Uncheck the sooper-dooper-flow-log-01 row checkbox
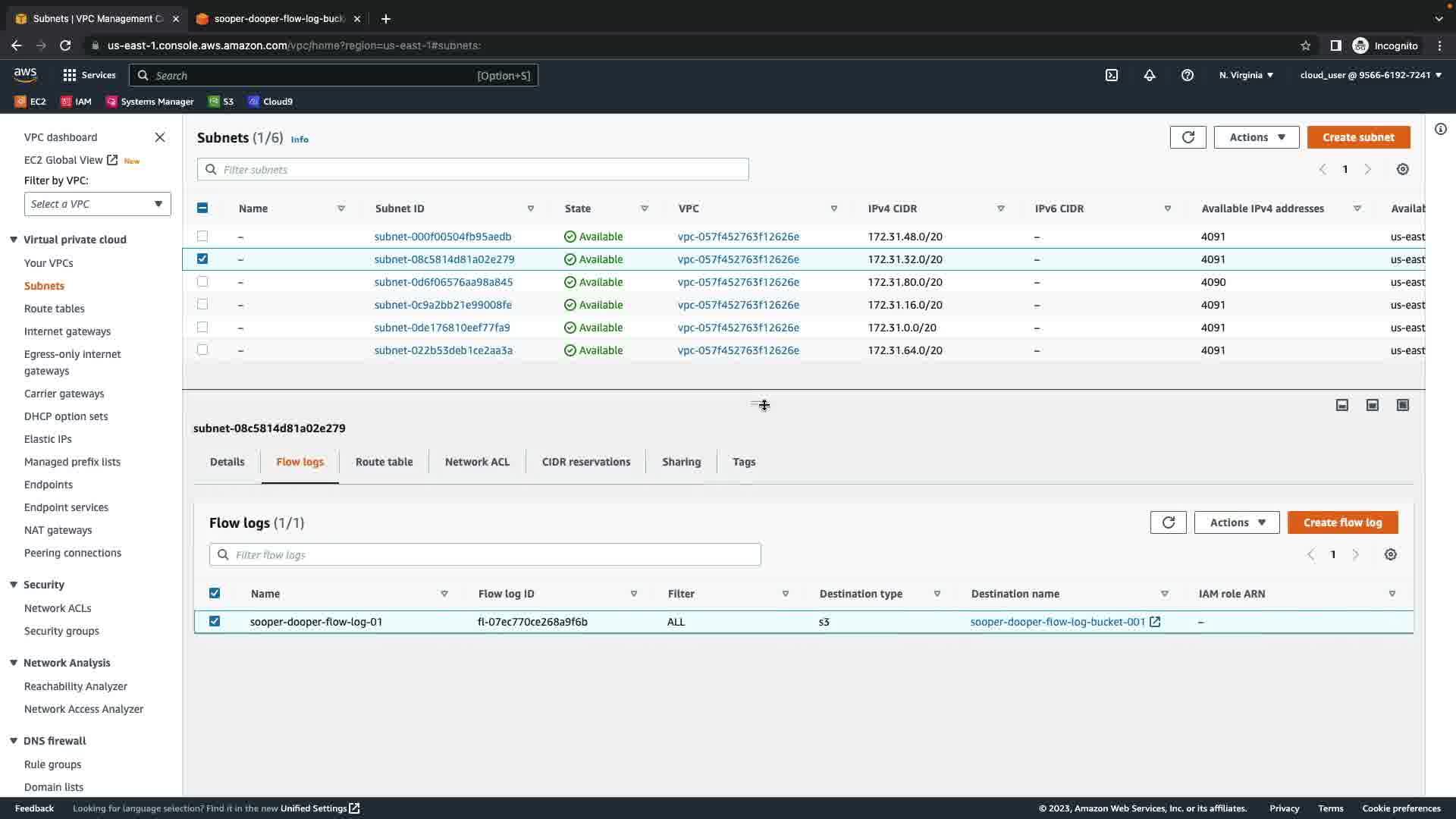 click(215, 622)
